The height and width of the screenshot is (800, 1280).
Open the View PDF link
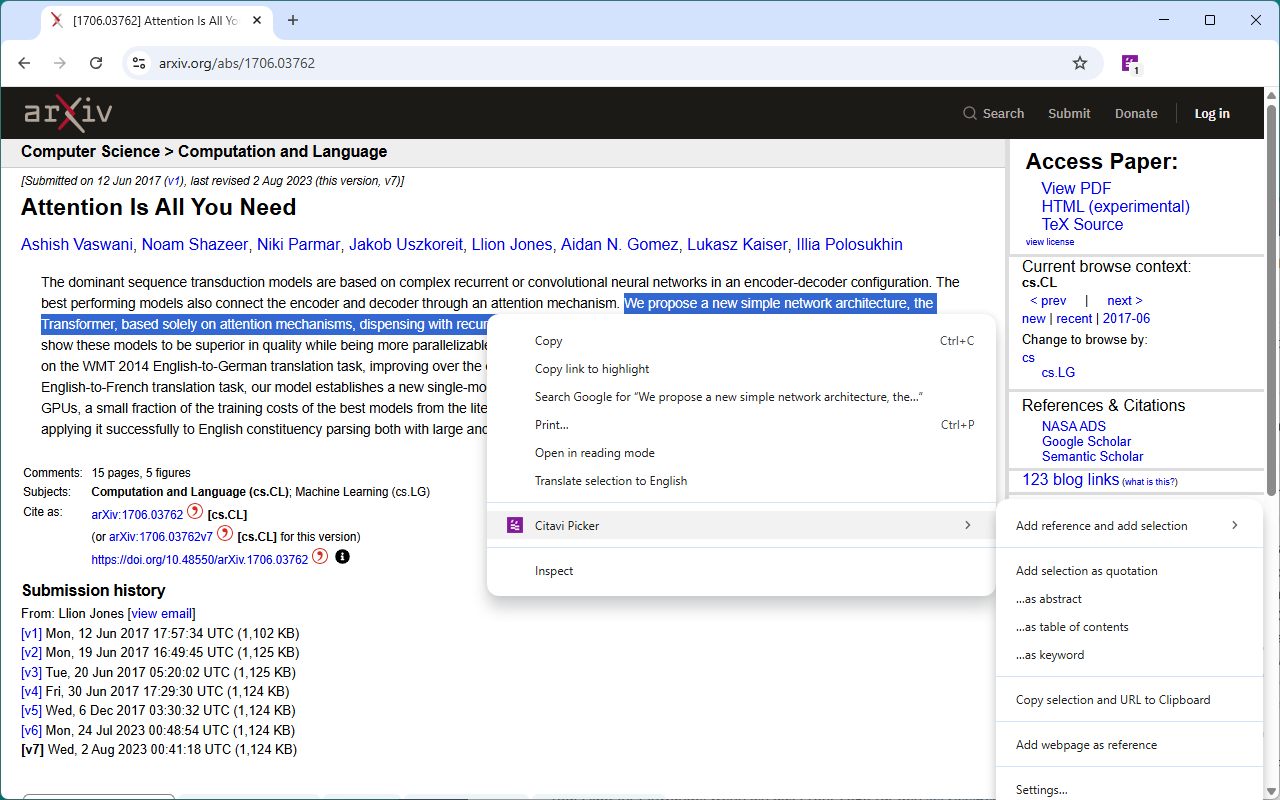tap(1076, 188)
